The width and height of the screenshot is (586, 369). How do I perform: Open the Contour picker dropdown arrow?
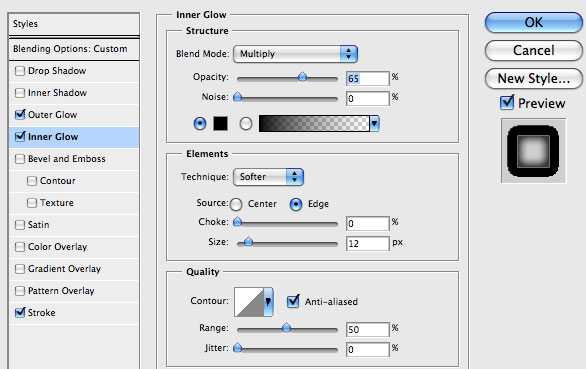pos(268,302)
